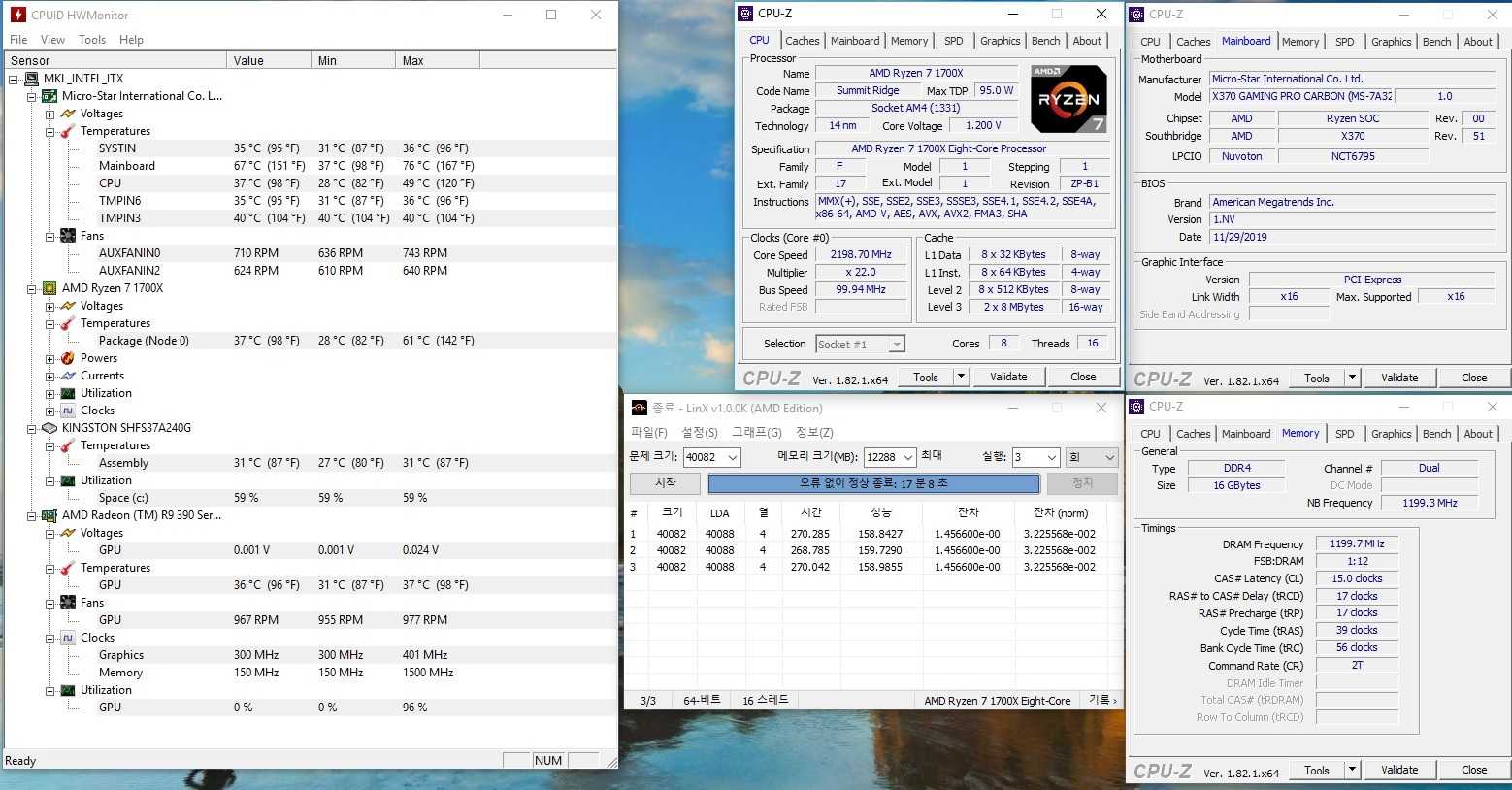Image resolution: width=1512 pixels, height=790 pixels.
Task: Click the AMD Ryzen 7 1700X chip icon
Action: click(x=49, y=288)
